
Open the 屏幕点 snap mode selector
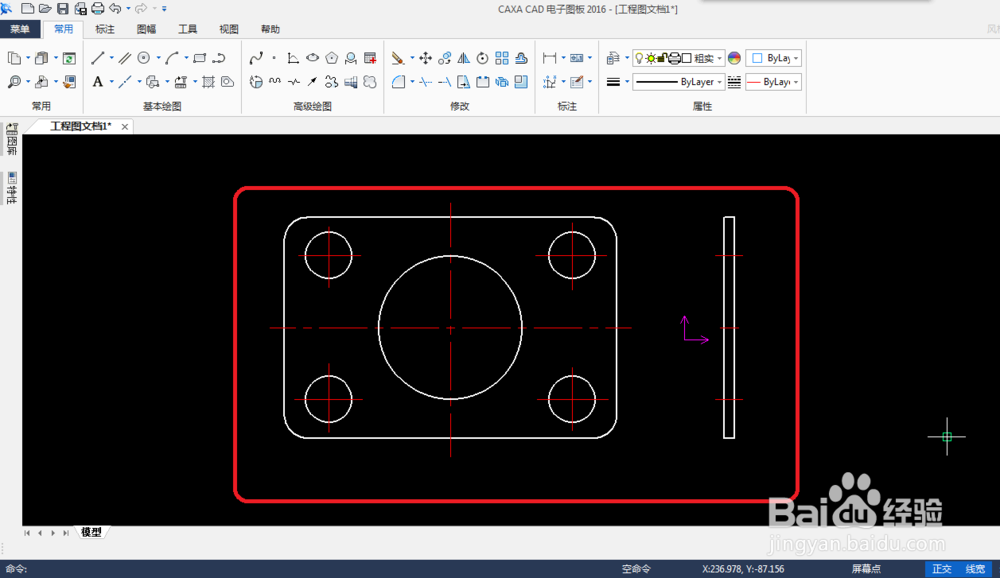point(866,568)
